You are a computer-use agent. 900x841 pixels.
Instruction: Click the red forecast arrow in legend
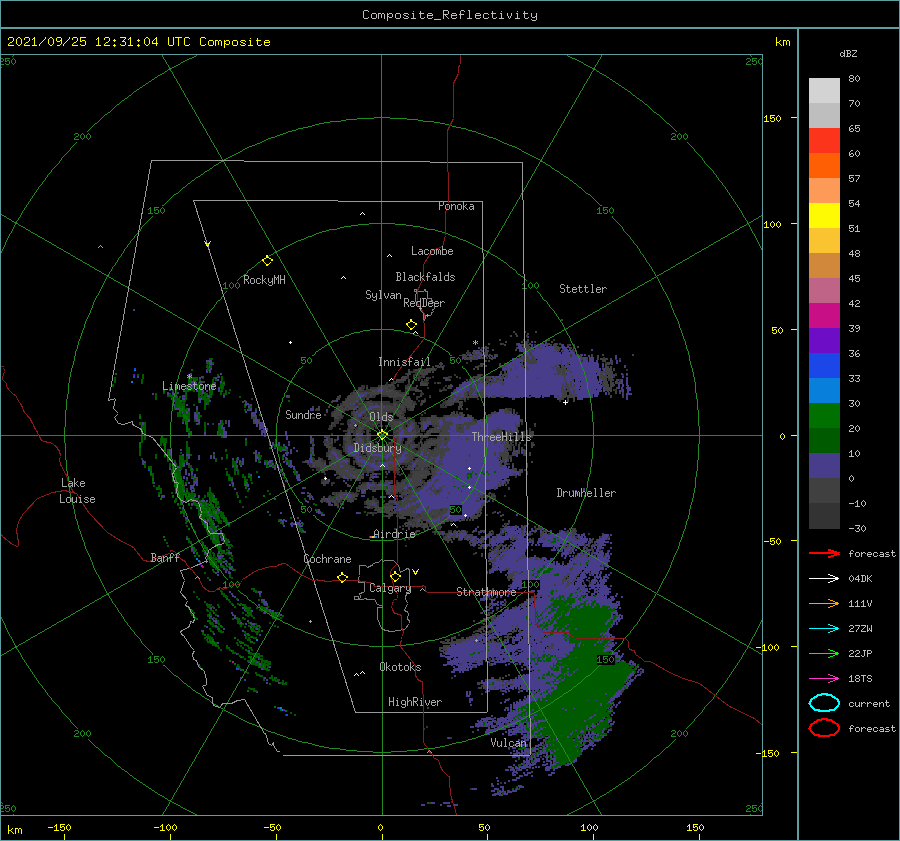[x=824, y=553]
